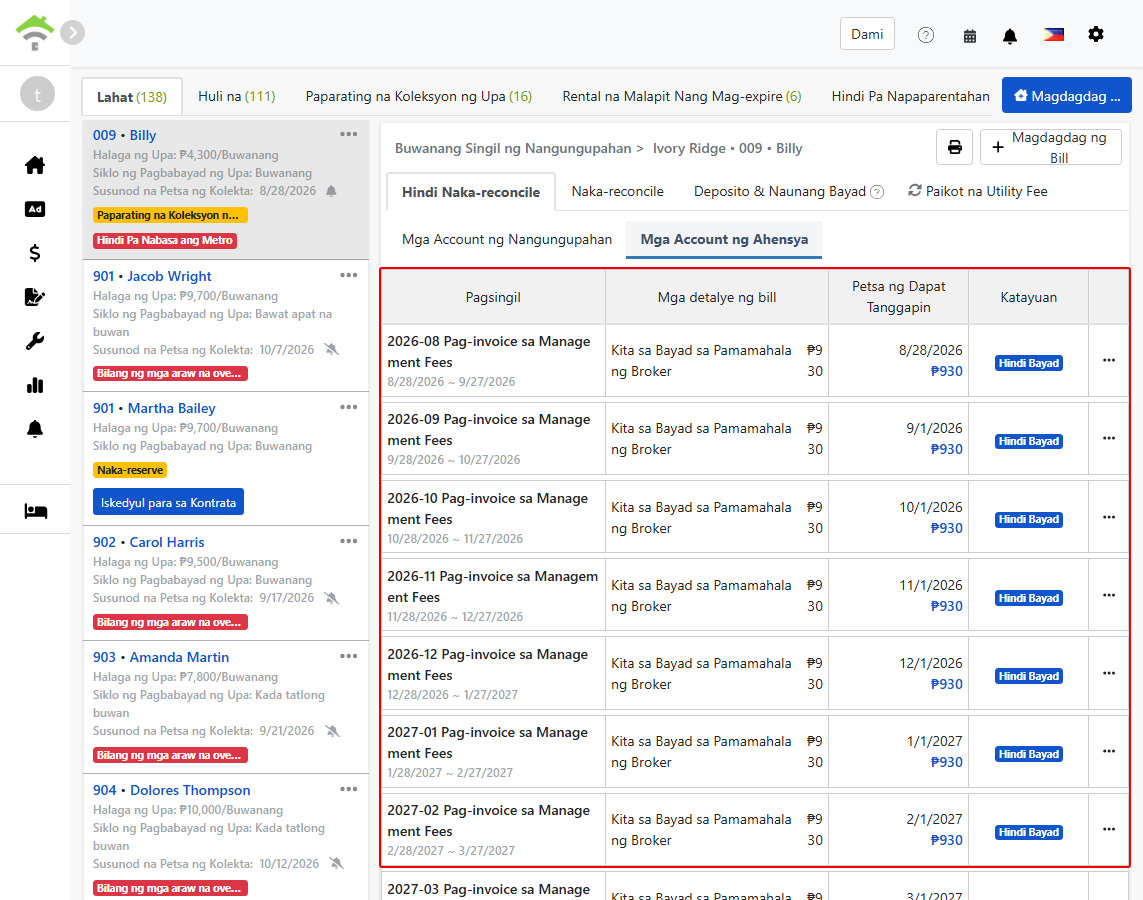The width and height of the screenshot is (1143, 900).
Task: Toggle the muted bell on Carol Harris
Action: tap(332, 598)
